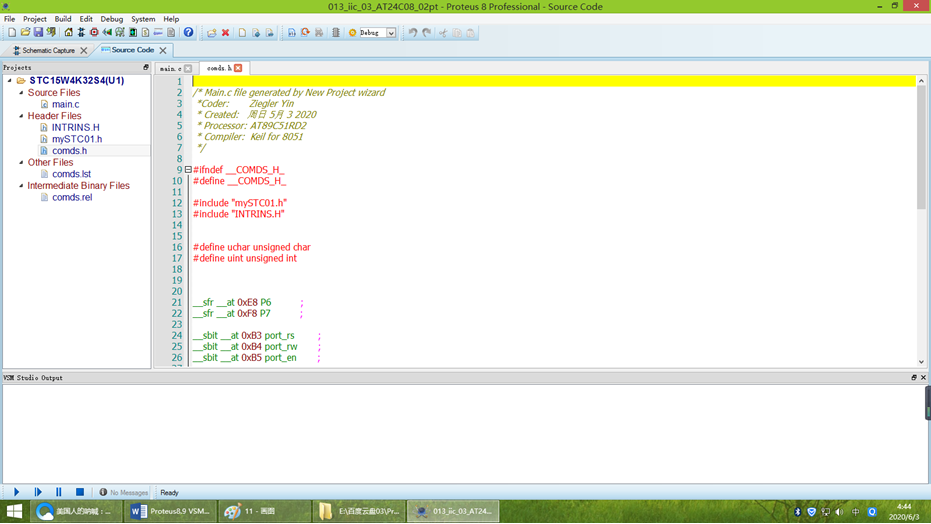
Task: Collapse the Source Files folder
Action: click(x=21, y=93)
